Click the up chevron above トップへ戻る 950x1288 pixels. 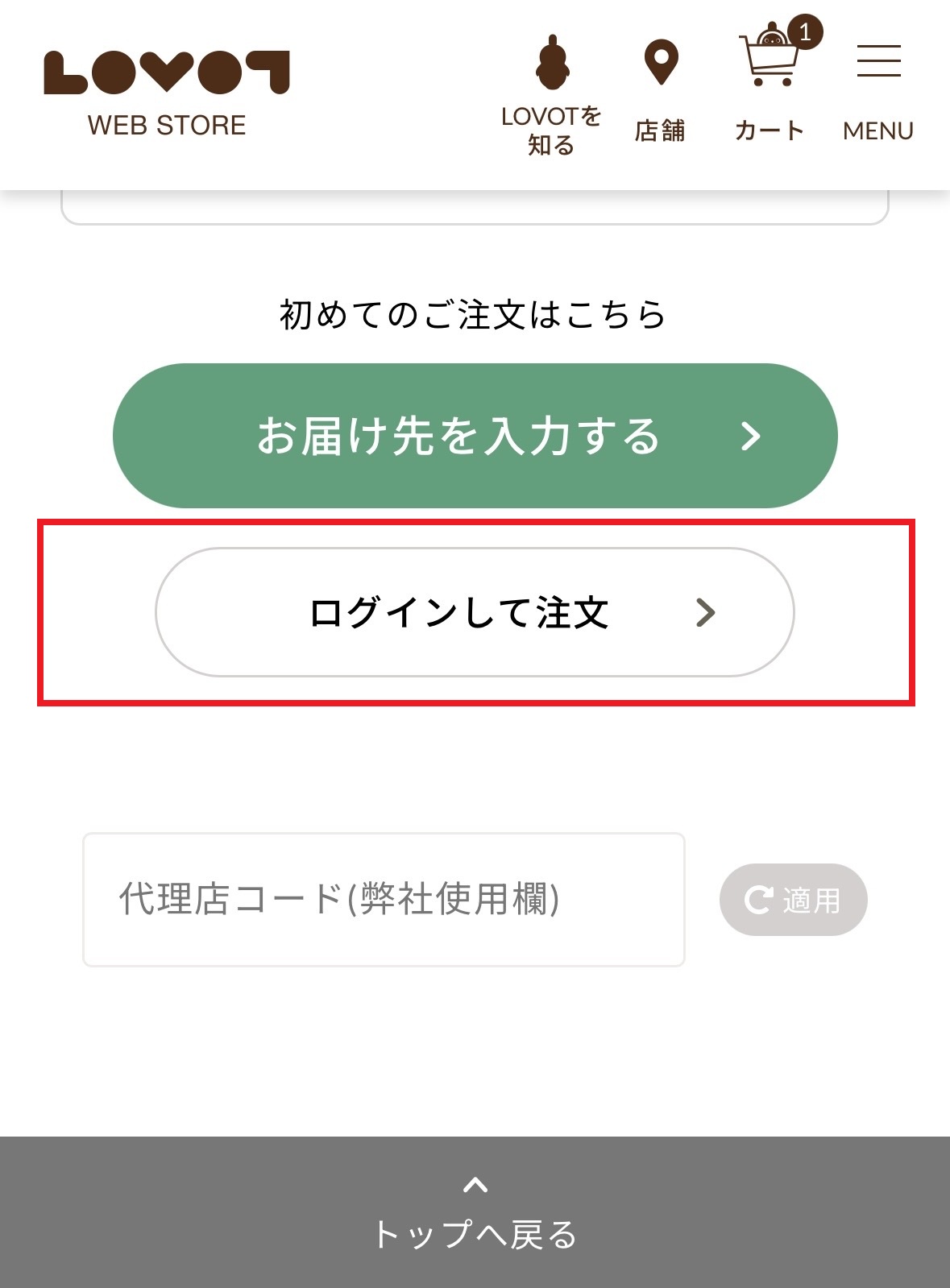click(x=475, y=1185)
